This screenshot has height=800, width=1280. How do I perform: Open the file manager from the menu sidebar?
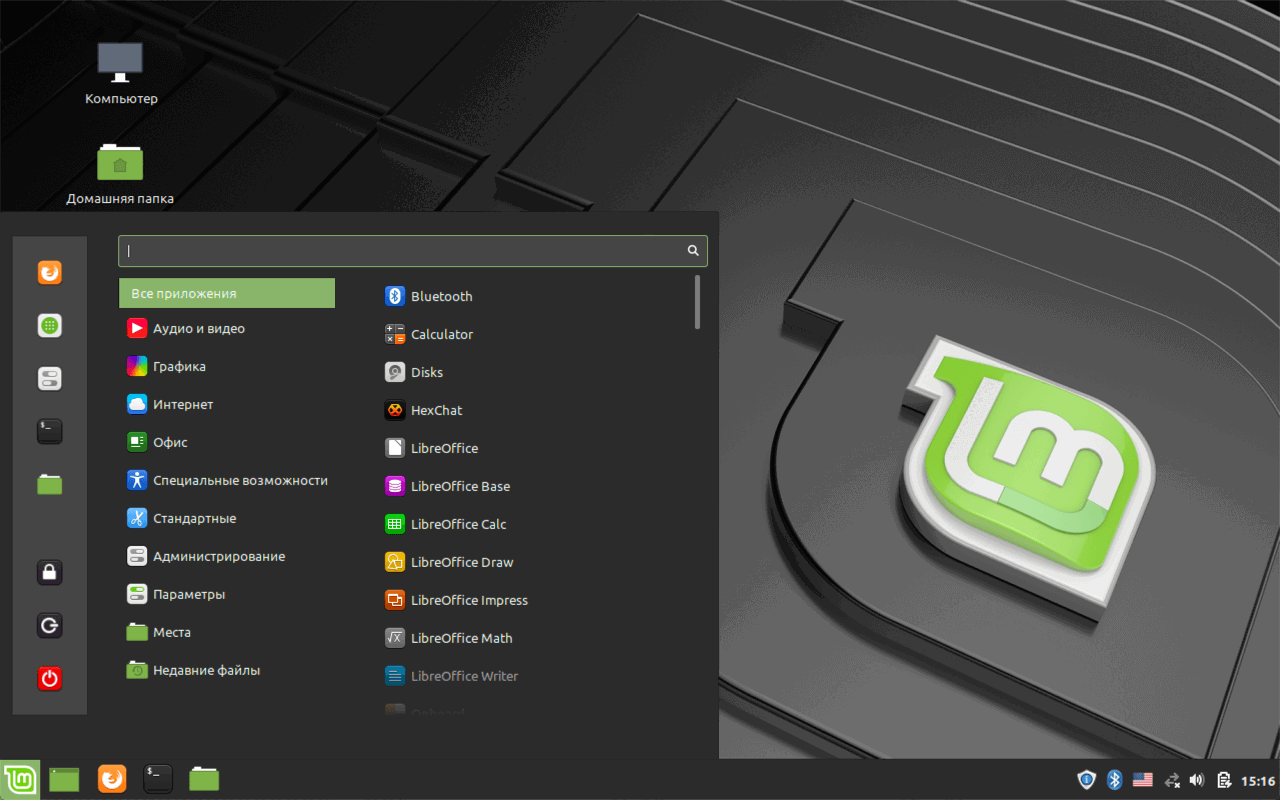[49, 484]
